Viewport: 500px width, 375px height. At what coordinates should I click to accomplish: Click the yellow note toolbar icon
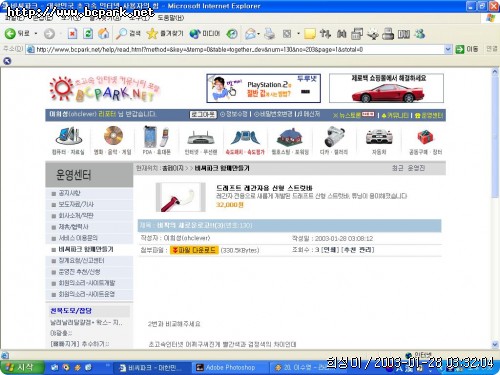[x=309, y=34]
